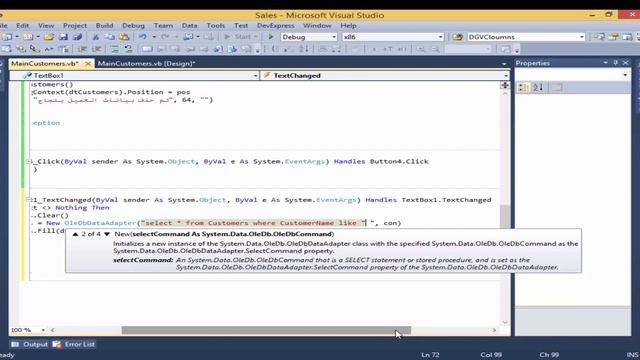
Task: Click the Toggle Bookmark icon in text editor toolbar
Action: click(x=147, y=49)
